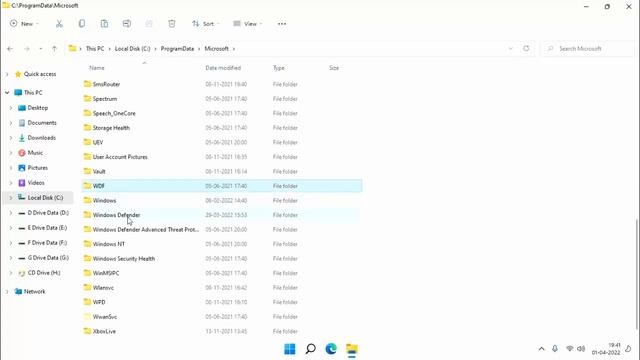Open taskbar clock and date

[x=606, y=349]
